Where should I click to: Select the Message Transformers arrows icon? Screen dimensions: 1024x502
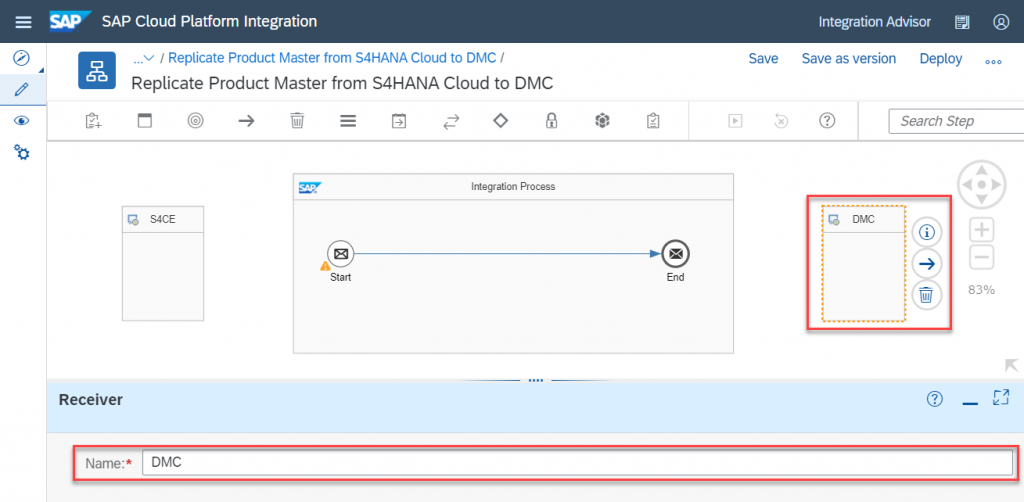(x=451, y=121)
